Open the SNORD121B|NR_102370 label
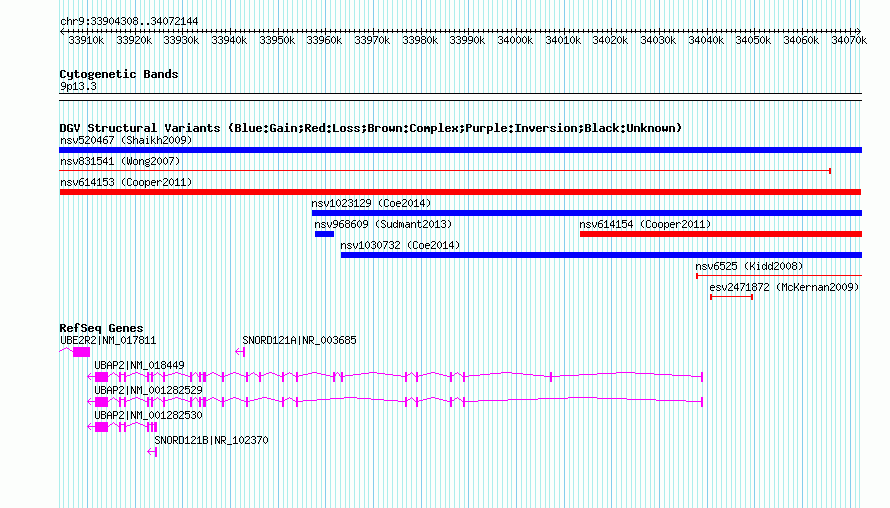The height and width of the screenshot is (508, 890). [211, 440]
